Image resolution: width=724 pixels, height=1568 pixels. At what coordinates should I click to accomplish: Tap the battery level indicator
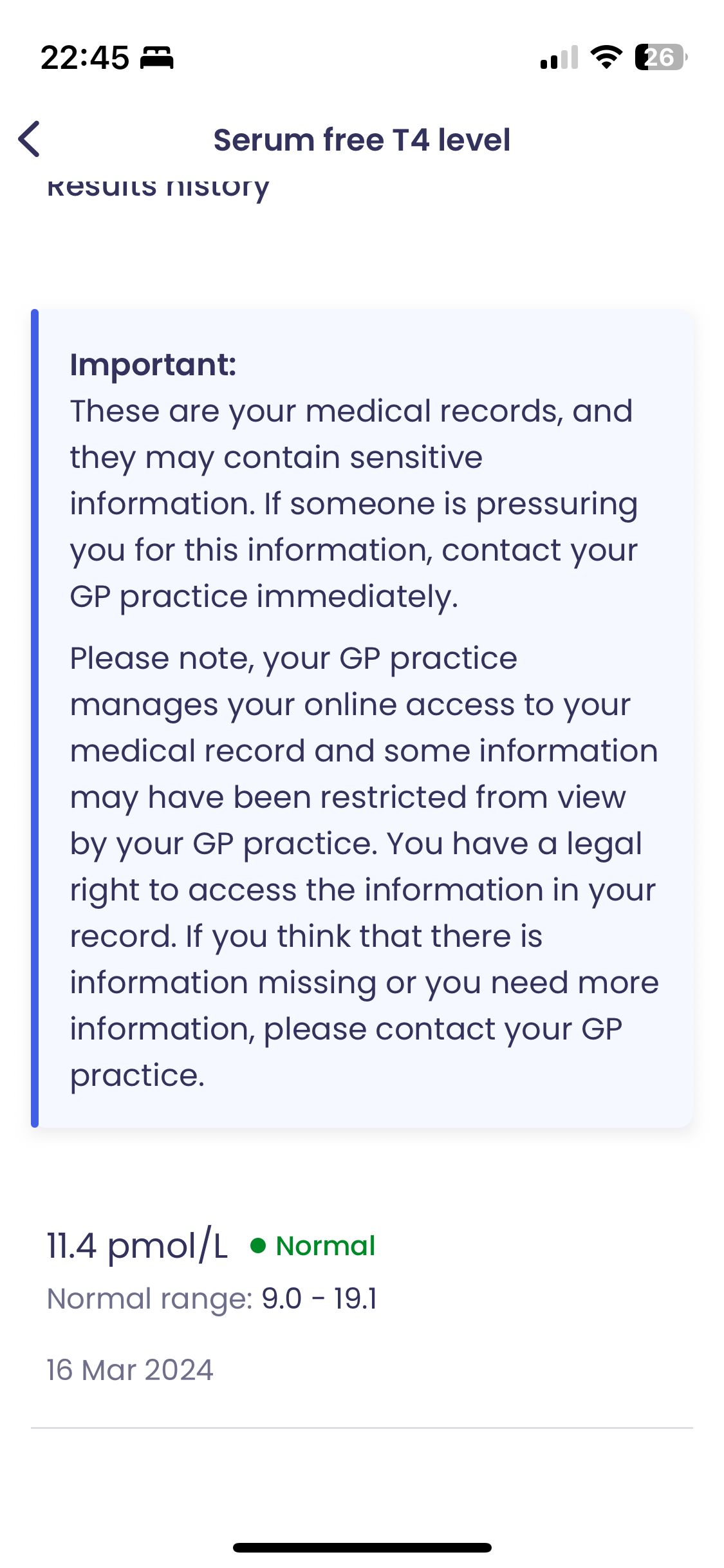(x=660, y=58)
